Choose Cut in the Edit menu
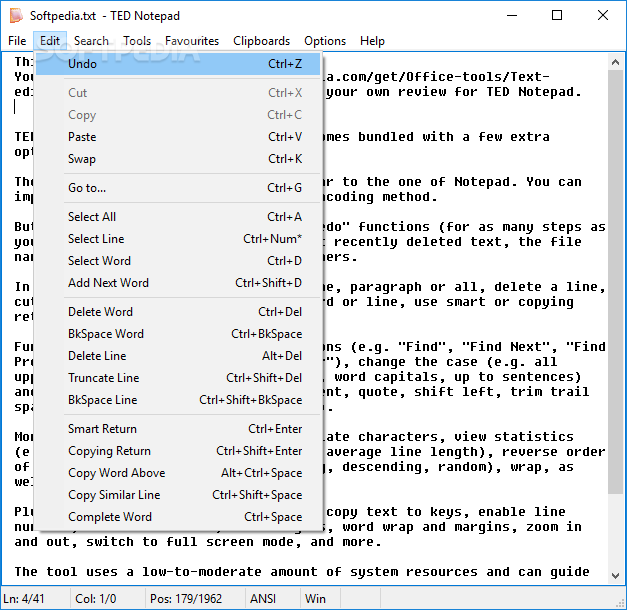The image size is (627, 610). [x=178, y=93]
